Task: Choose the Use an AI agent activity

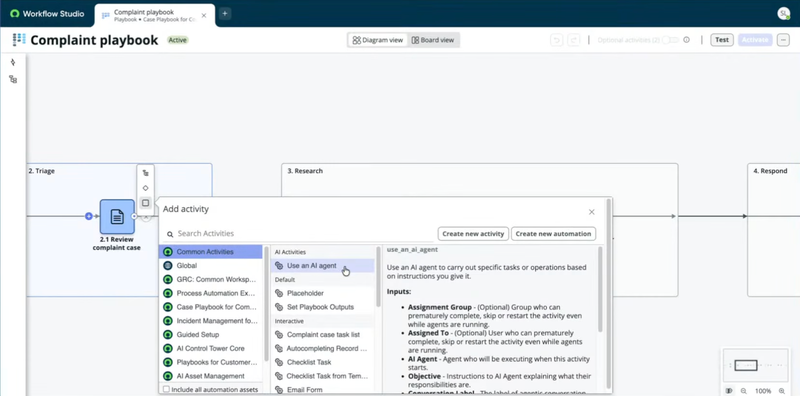Action: [x=322, y=266]
